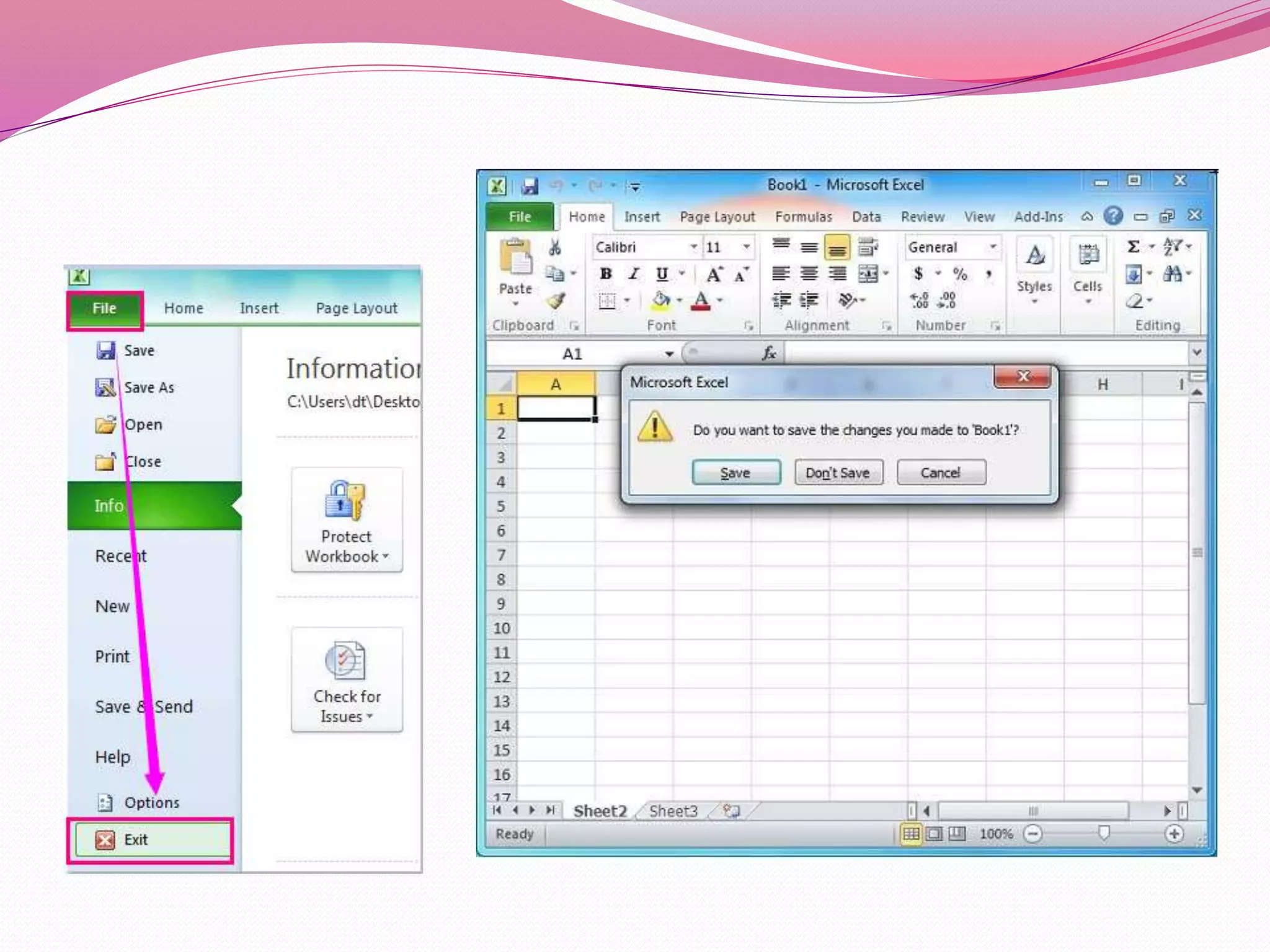Screen dimensions: 1270x952
Task: Open the General number format dropdown
Action: tap(993, 247)
